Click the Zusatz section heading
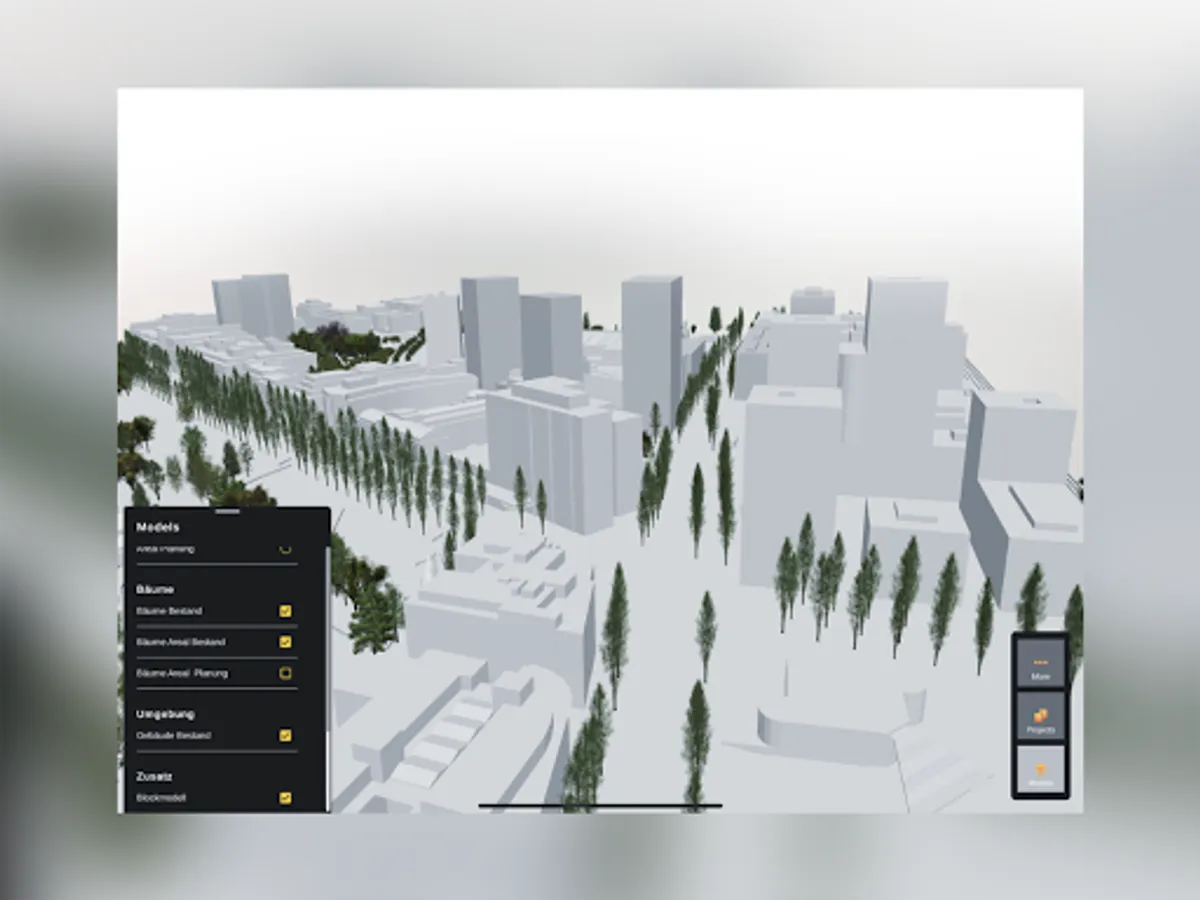This screenshot has width=1200, height=900. (154, 776)
